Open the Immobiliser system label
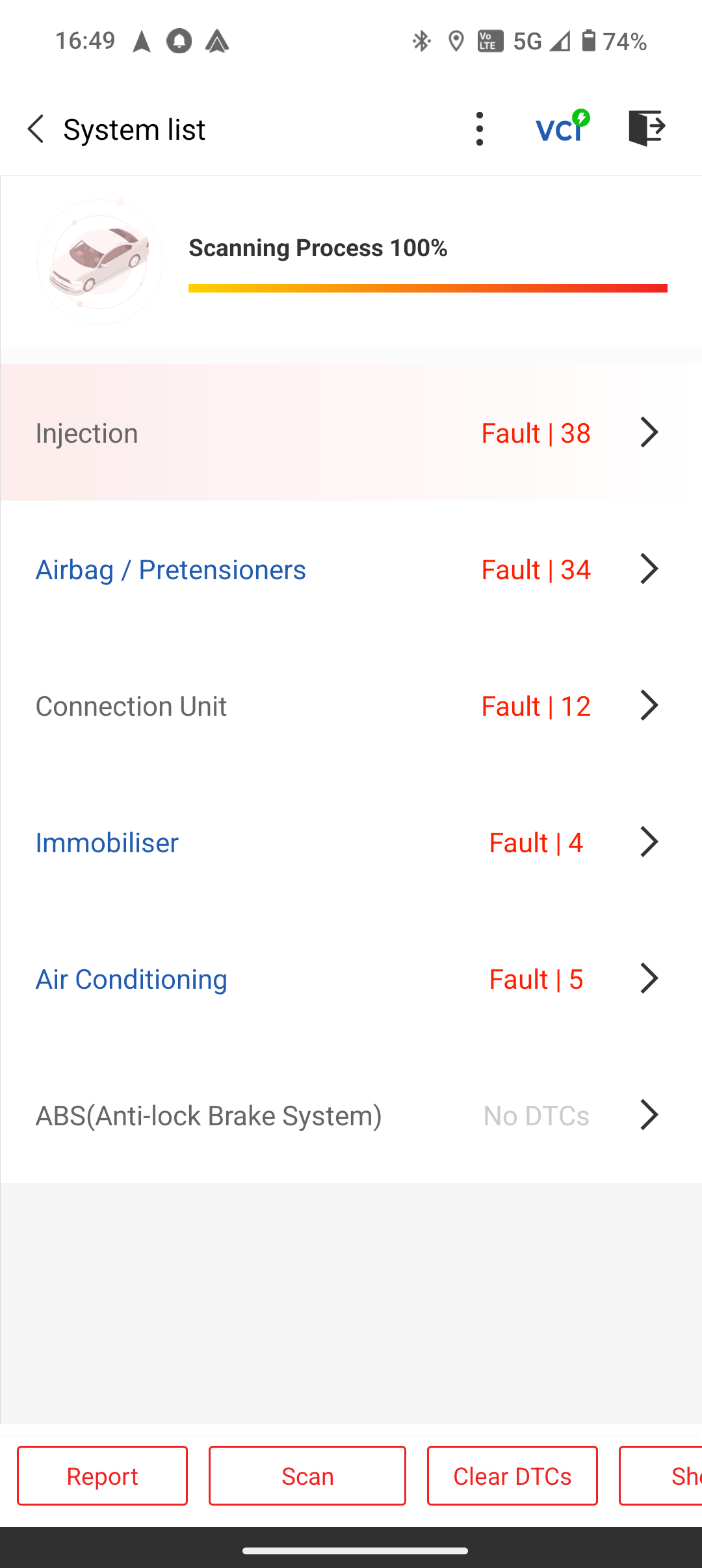702x1568 pixels. click(x=107, y=843)
